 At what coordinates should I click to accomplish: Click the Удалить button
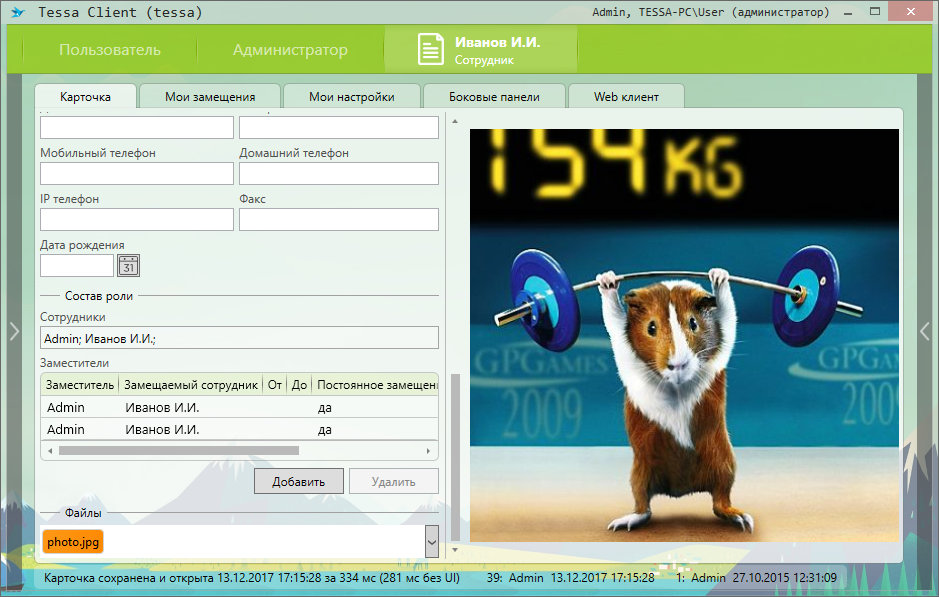coord(393,481)
